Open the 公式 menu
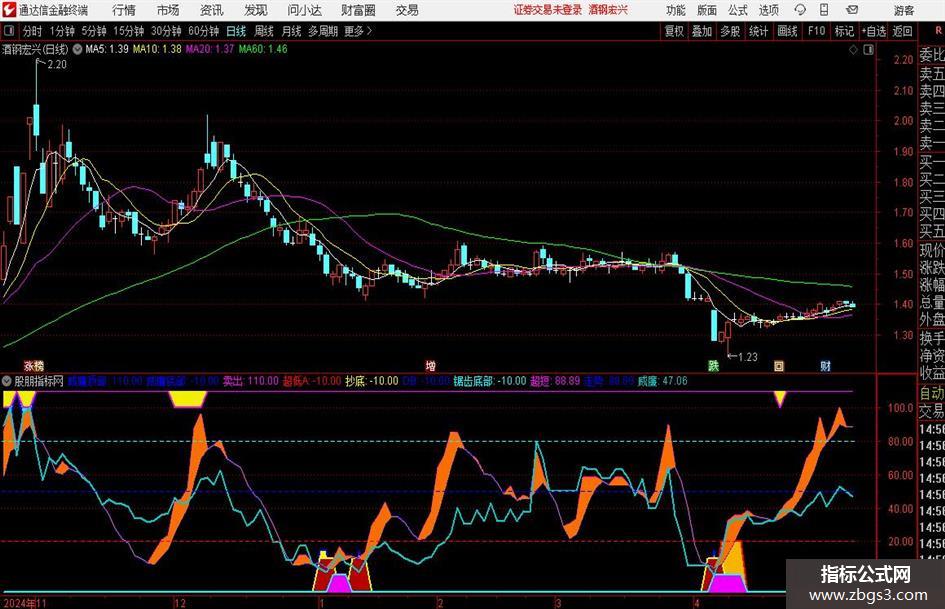945x609 pixels. coord(738,10)
